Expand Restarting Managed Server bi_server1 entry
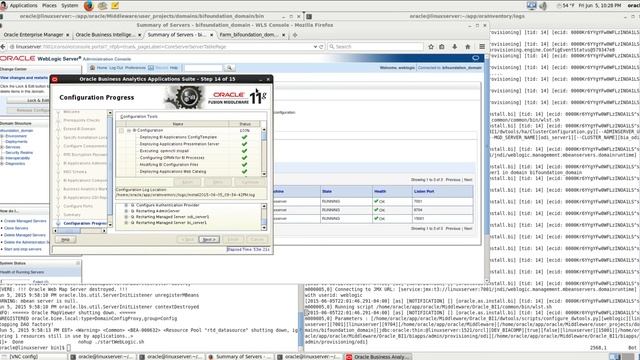This screenshot has width=640, height=360. (126, 223)
